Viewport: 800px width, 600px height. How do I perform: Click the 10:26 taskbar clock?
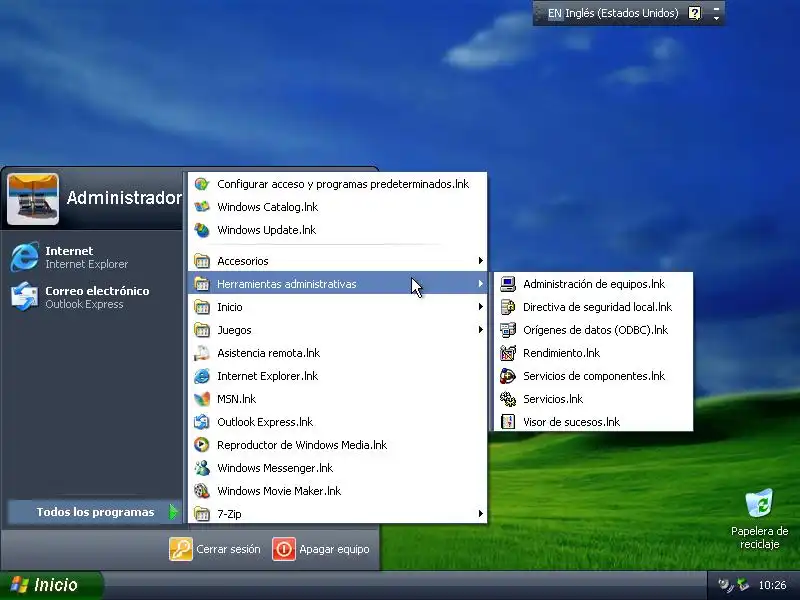772,585
